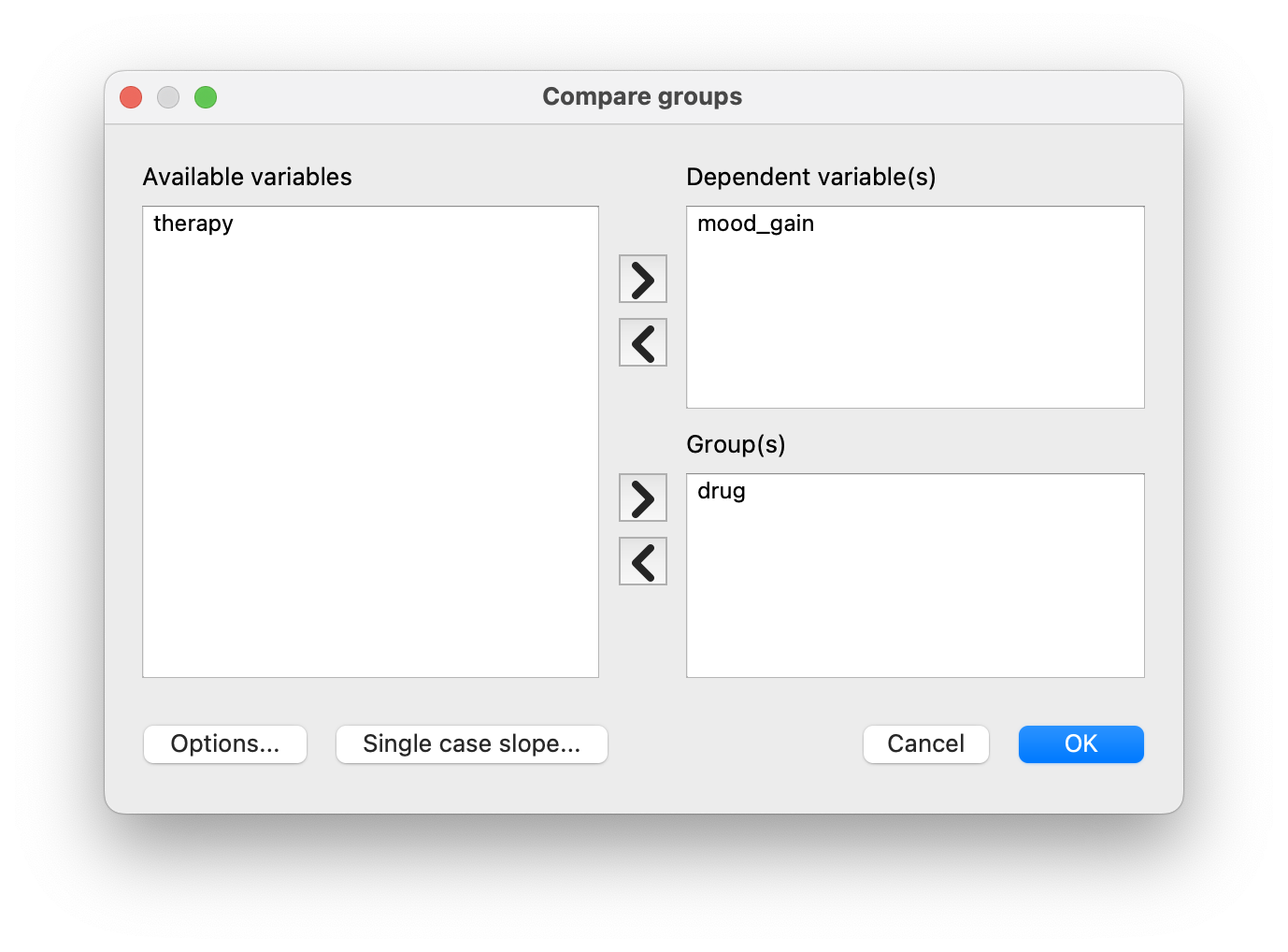Image resolution: width=1288 pixels, height=952 pixels.
Task: Click the right arrow beside Group(s)
Action: click(x=642, y=498)
